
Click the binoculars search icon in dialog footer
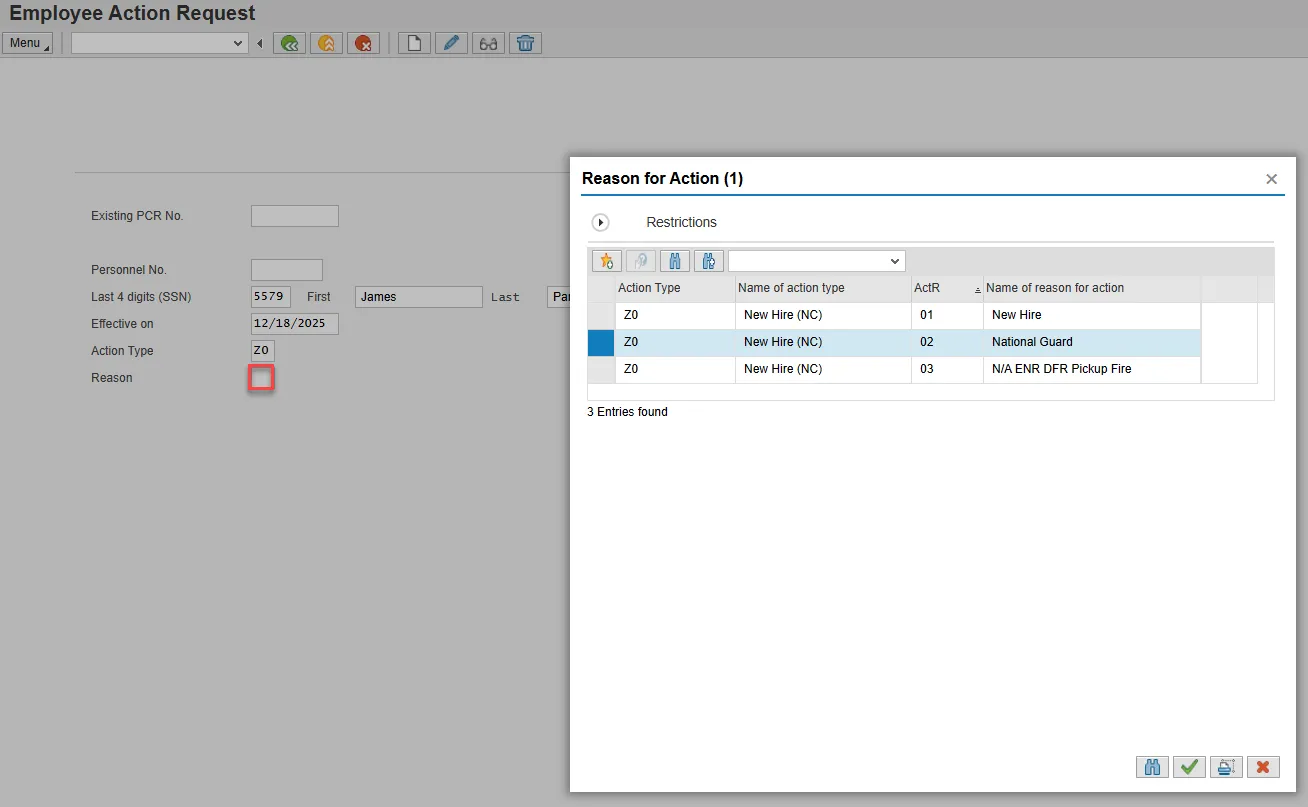point(1152,767)
